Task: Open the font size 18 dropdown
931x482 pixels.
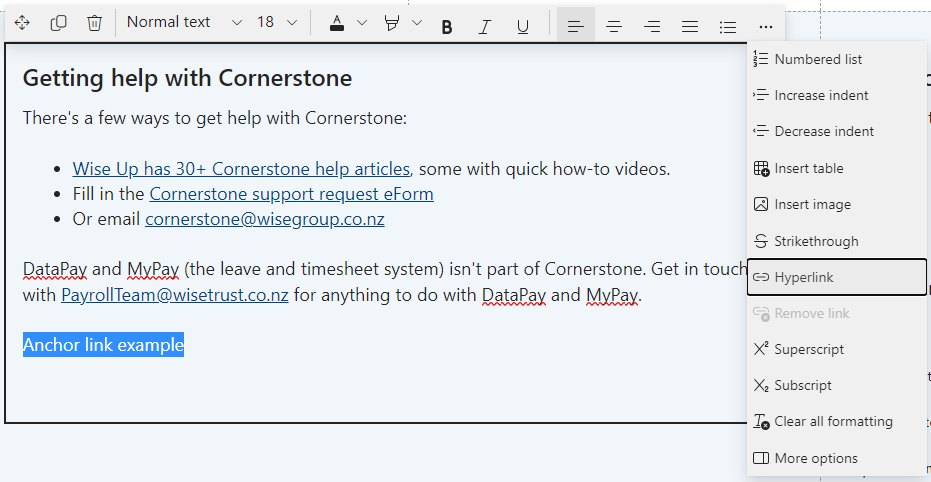Action: (277, 23)
